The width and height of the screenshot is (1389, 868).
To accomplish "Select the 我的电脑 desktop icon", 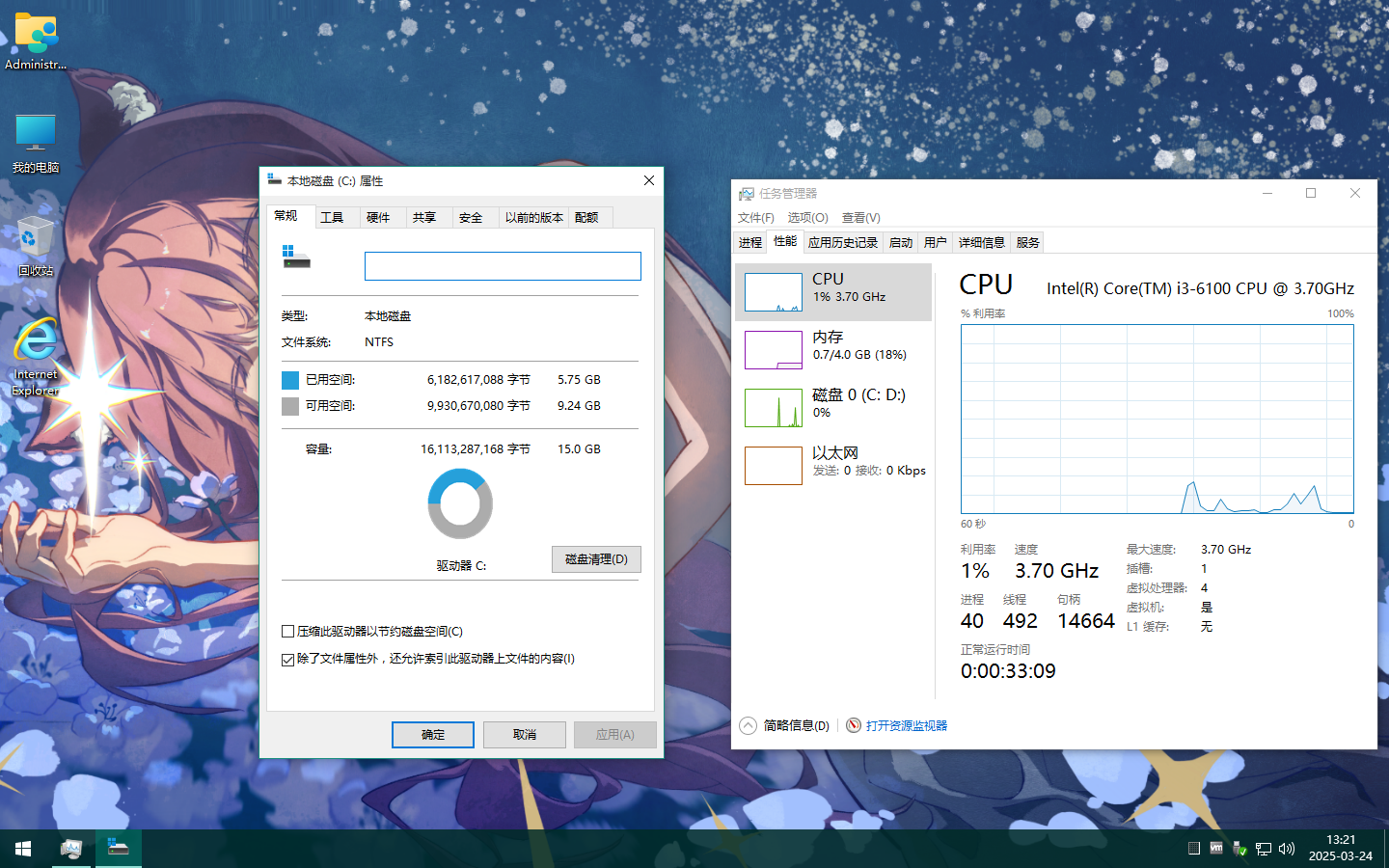I will (x=36, y=143).
